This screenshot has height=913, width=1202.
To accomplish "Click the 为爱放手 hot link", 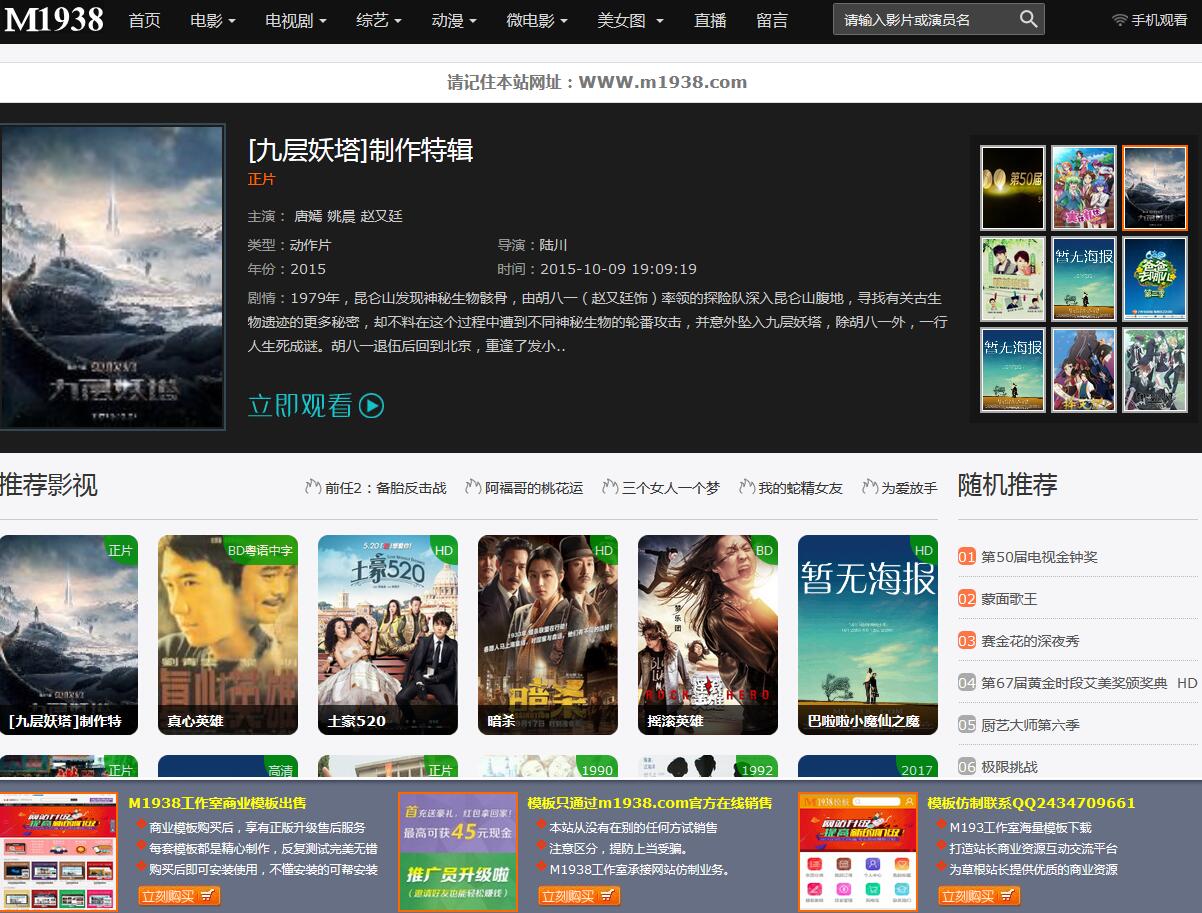I will click(x=909, y=488).
